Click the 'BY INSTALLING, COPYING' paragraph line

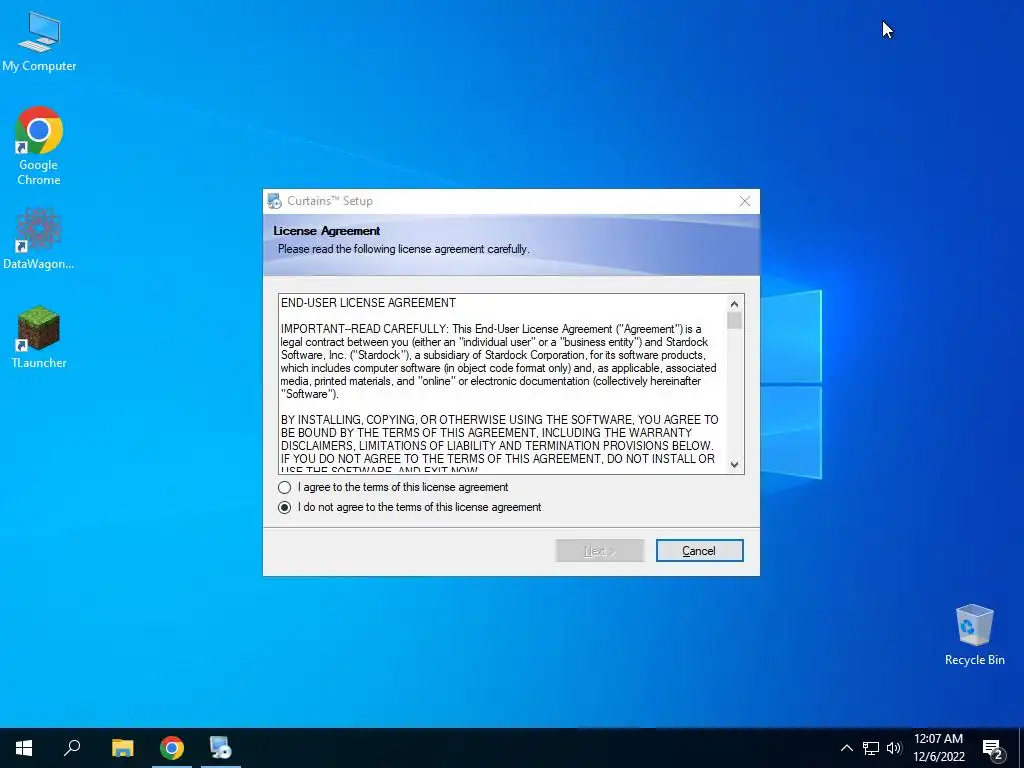pyautogui.click(x=500, y=420)
